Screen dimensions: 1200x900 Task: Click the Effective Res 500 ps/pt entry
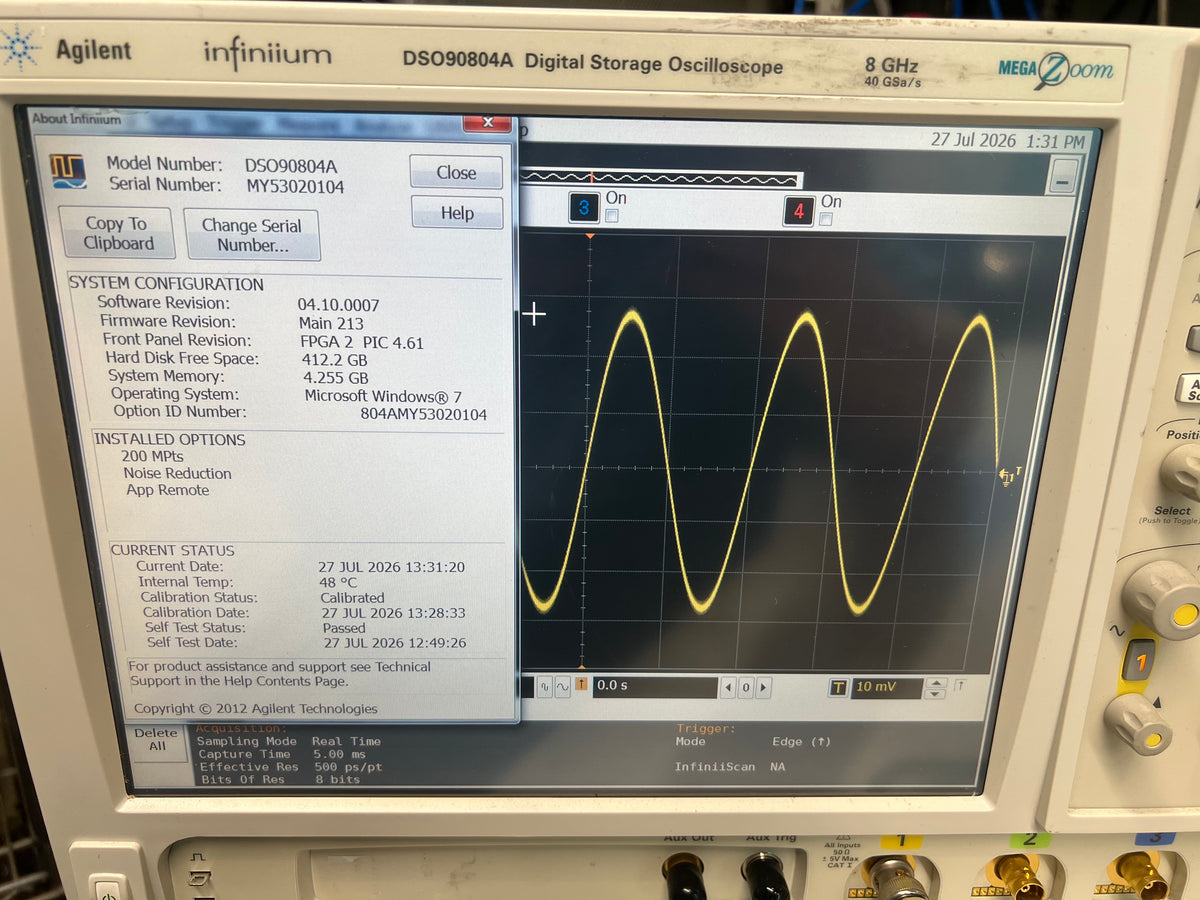(x=291, y=767)
